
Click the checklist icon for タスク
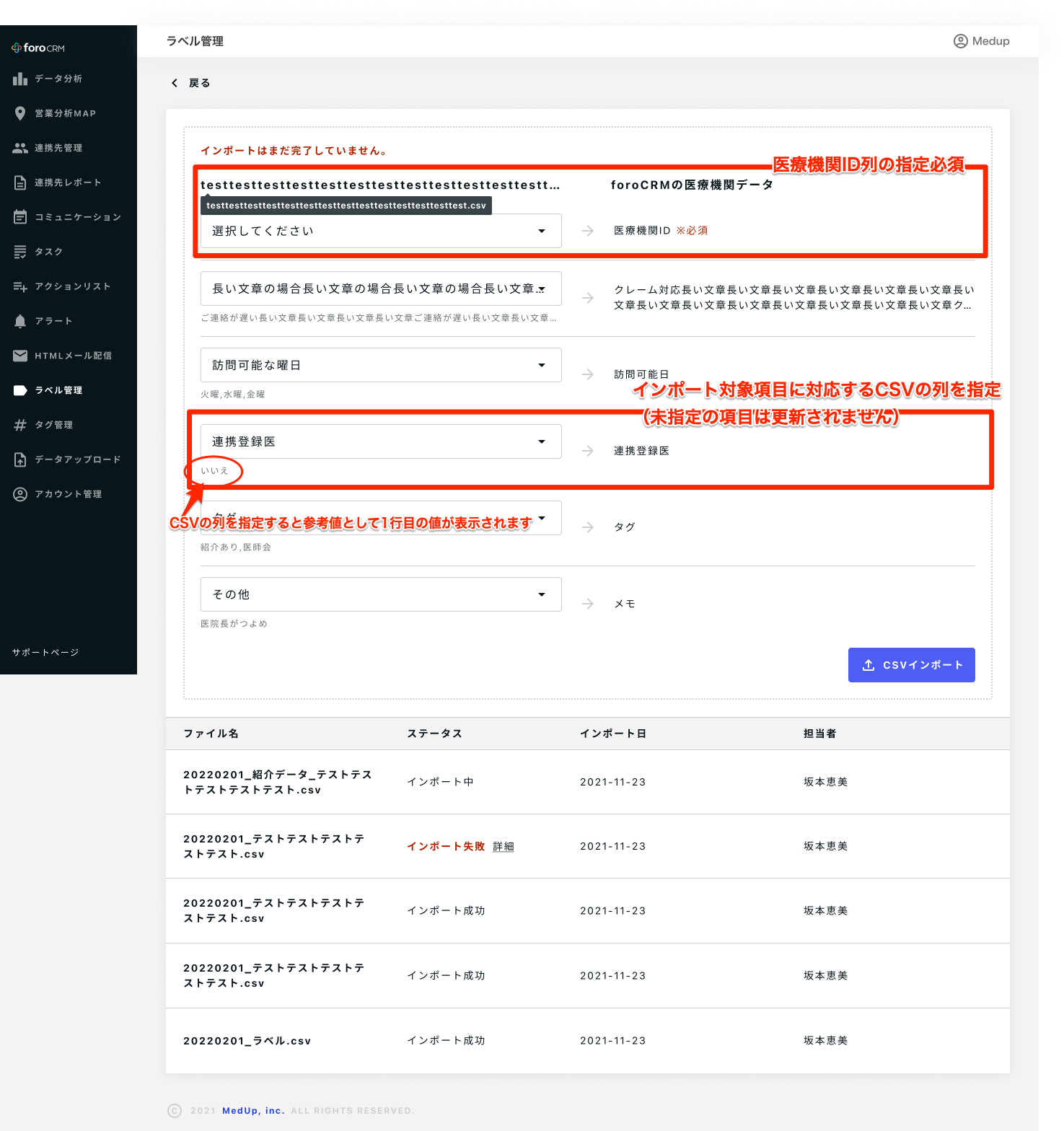click(20, 252)
